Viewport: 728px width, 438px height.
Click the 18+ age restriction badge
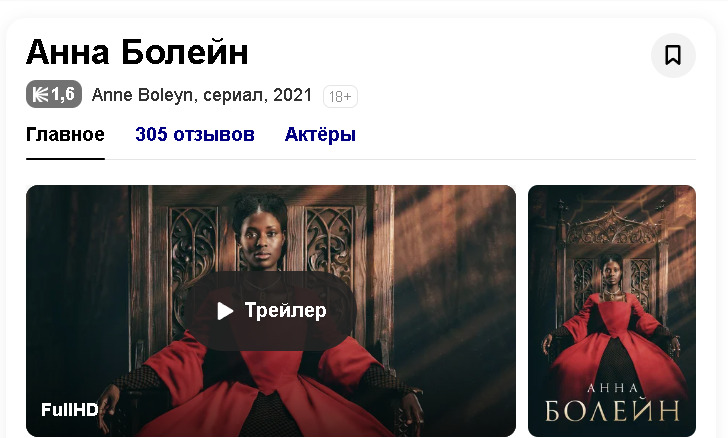[340, 97]
